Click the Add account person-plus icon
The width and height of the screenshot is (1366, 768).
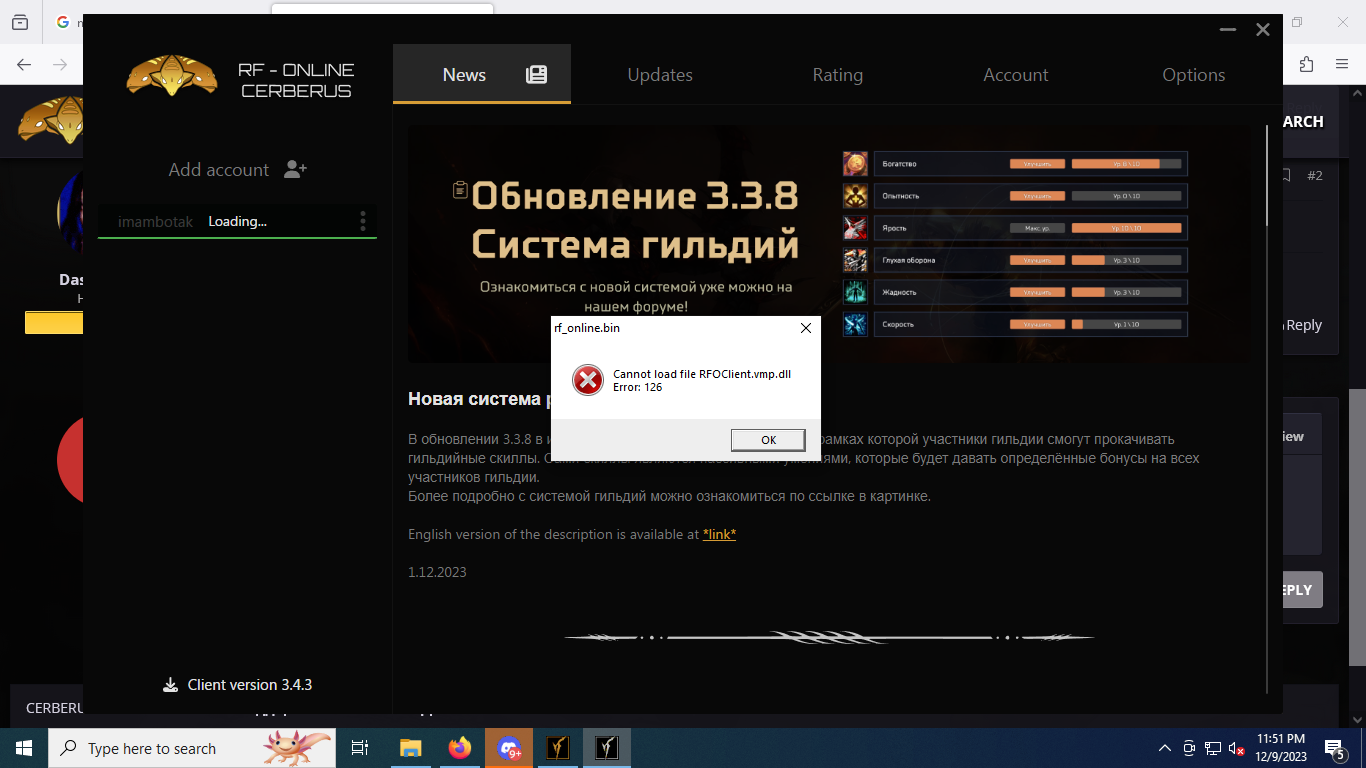point(295,170)
